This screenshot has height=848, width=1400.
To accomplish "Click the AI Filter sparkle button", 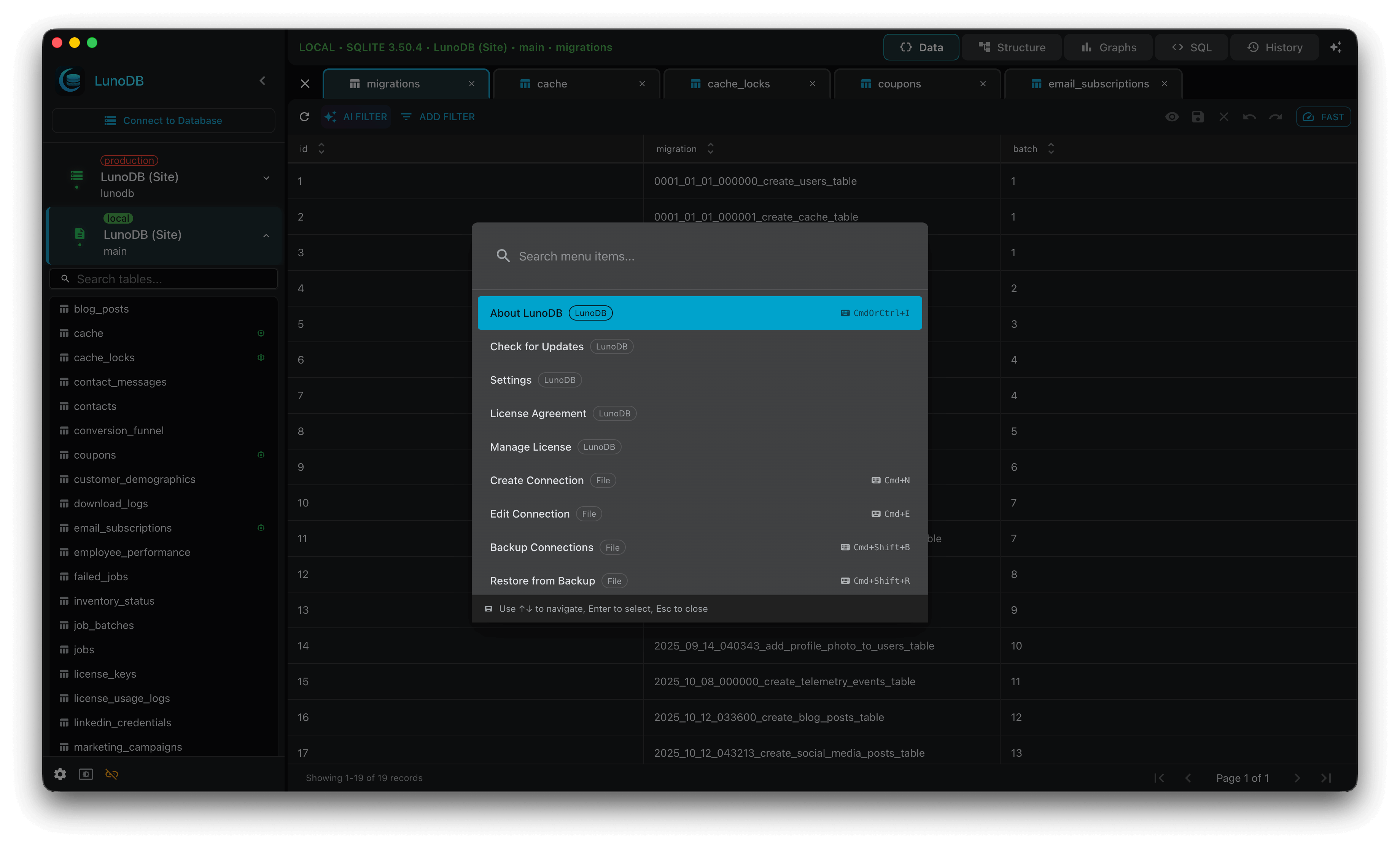I will 356,116.
